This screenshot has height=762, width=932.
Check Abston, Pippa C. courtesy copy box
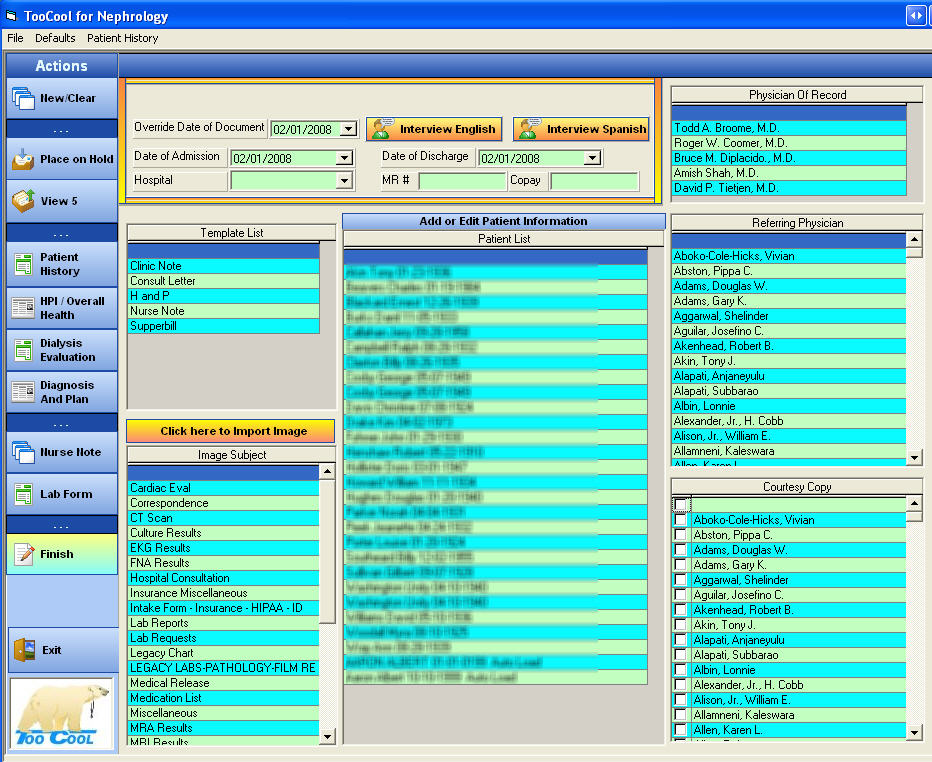click(x=681, y=535)
